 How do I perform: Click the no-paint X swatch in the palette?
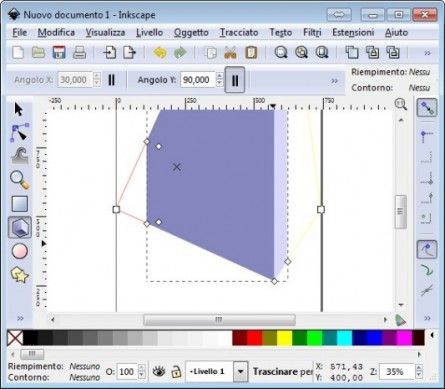click(x=15, y=338)
